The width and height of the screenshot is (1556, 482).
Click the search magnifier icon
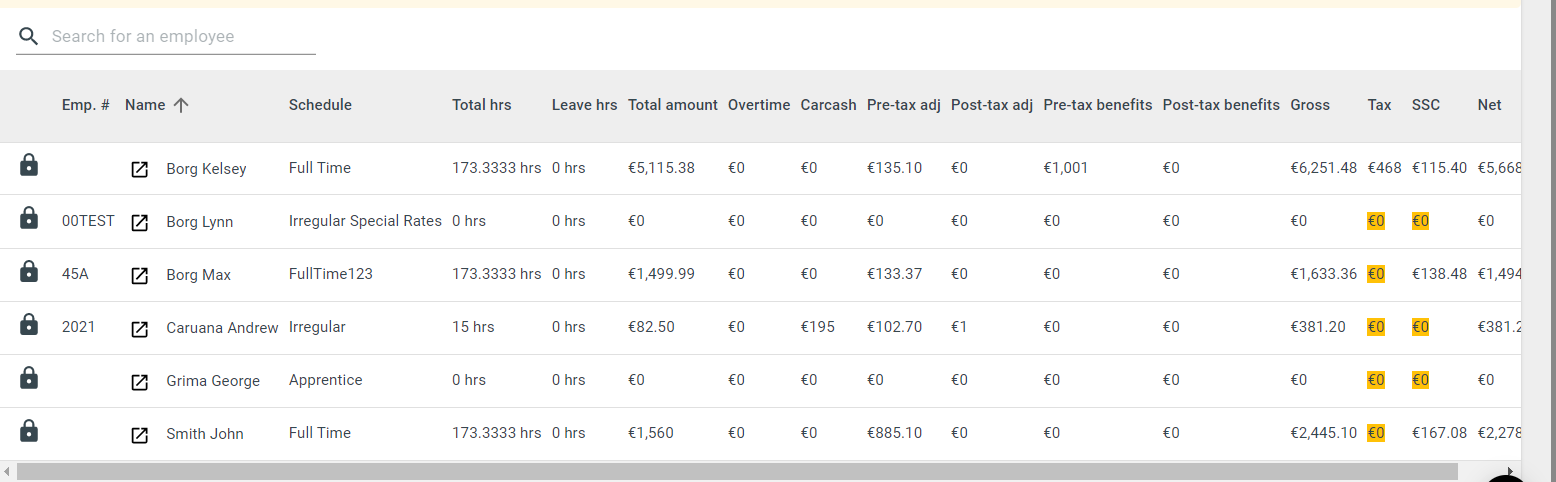point(30,37)
